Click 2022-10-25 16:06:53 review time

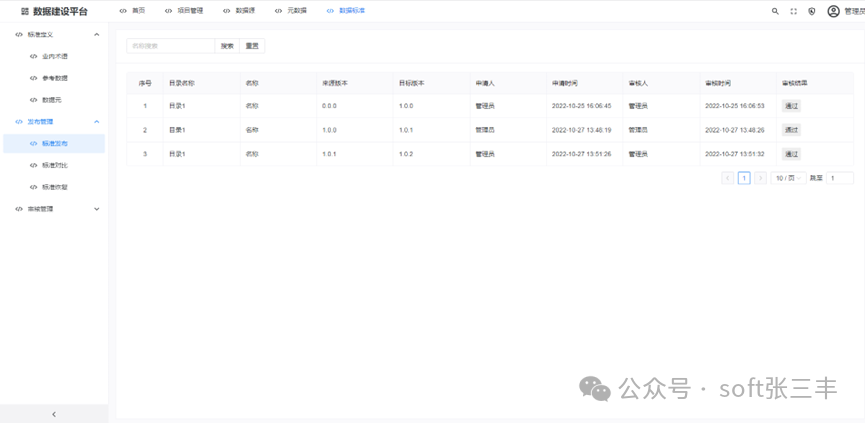(735, 106)
